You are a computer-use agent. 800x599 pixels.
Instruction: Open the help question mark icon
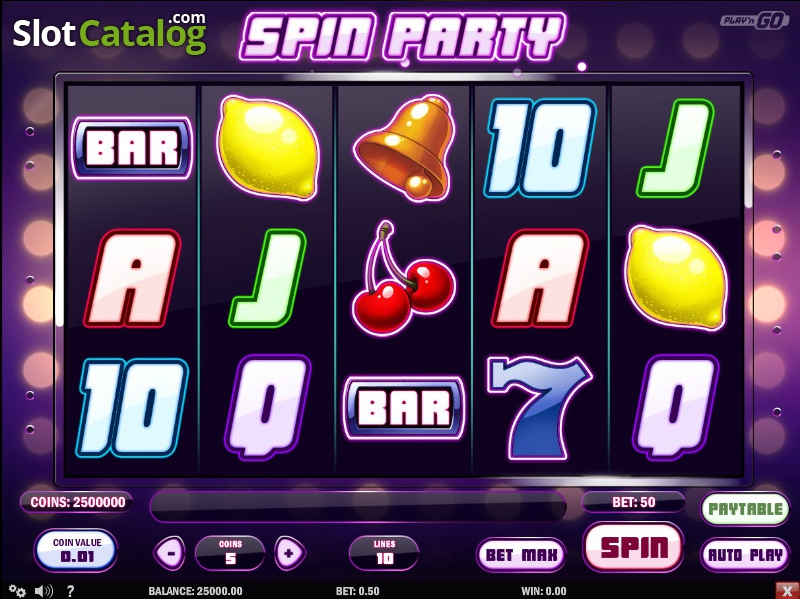pos(70,591)
